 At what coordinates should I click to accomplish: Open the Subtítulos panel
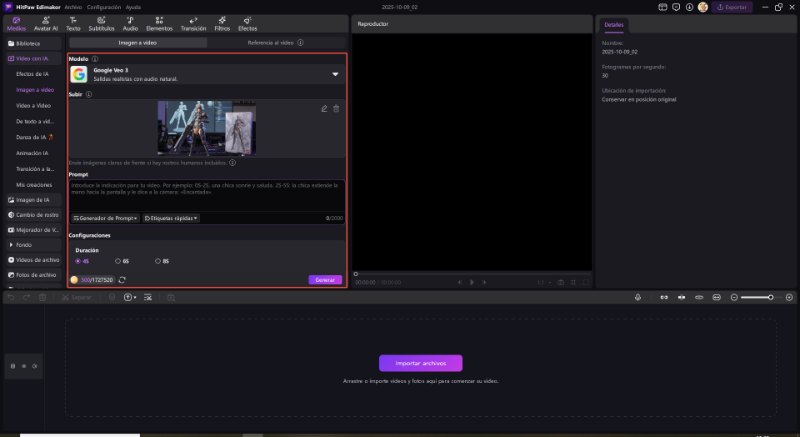(101, 24)
